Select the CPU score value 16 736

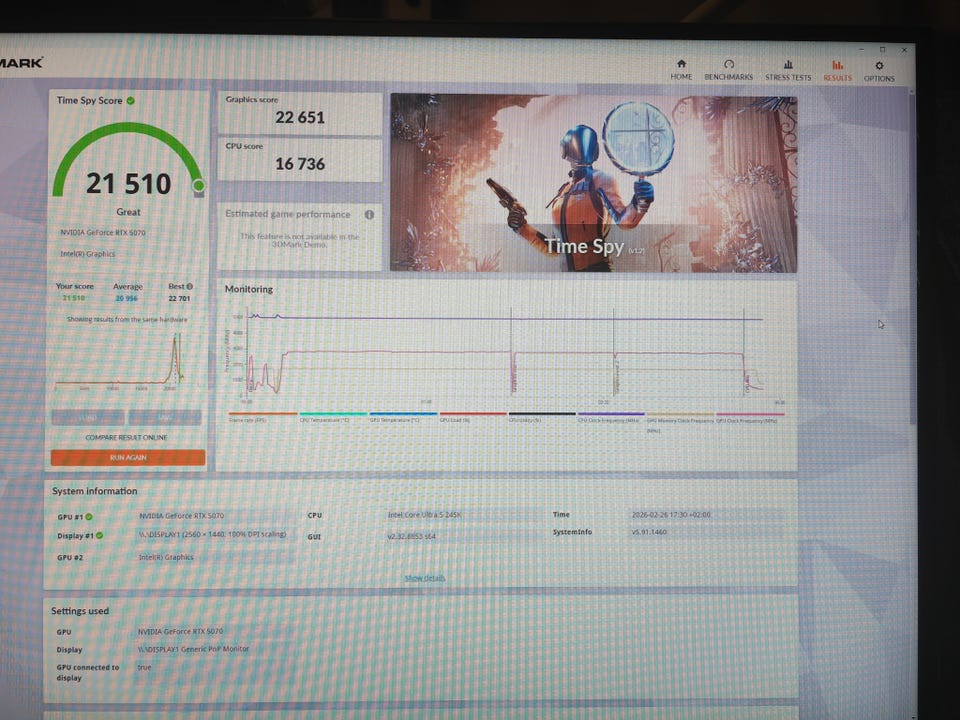[x=300, y=164]
